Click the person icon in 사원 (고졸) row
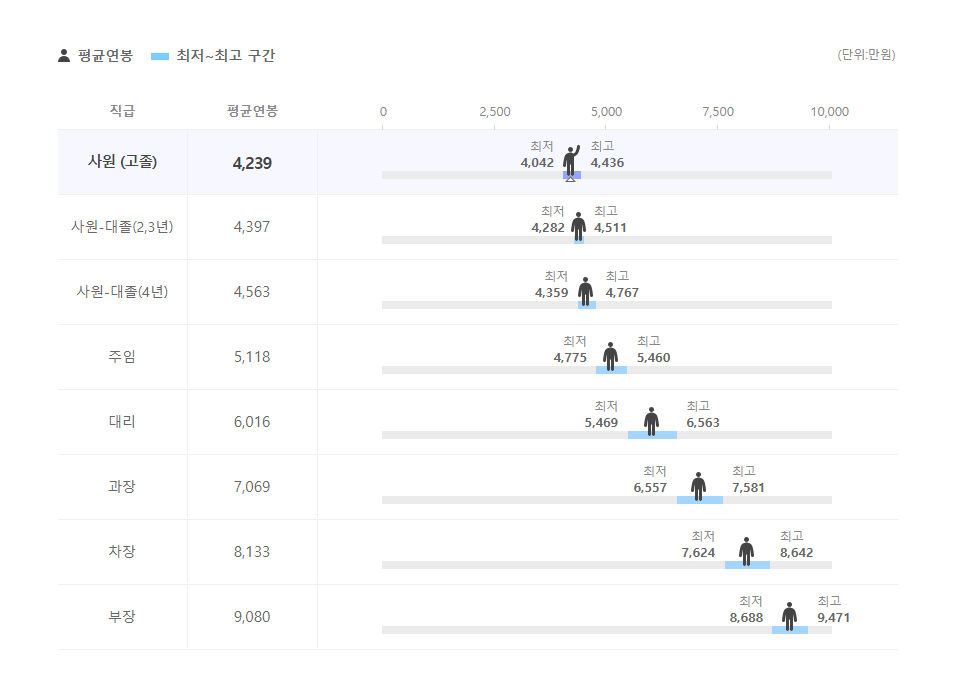954x699 pixels. (571, 160)
